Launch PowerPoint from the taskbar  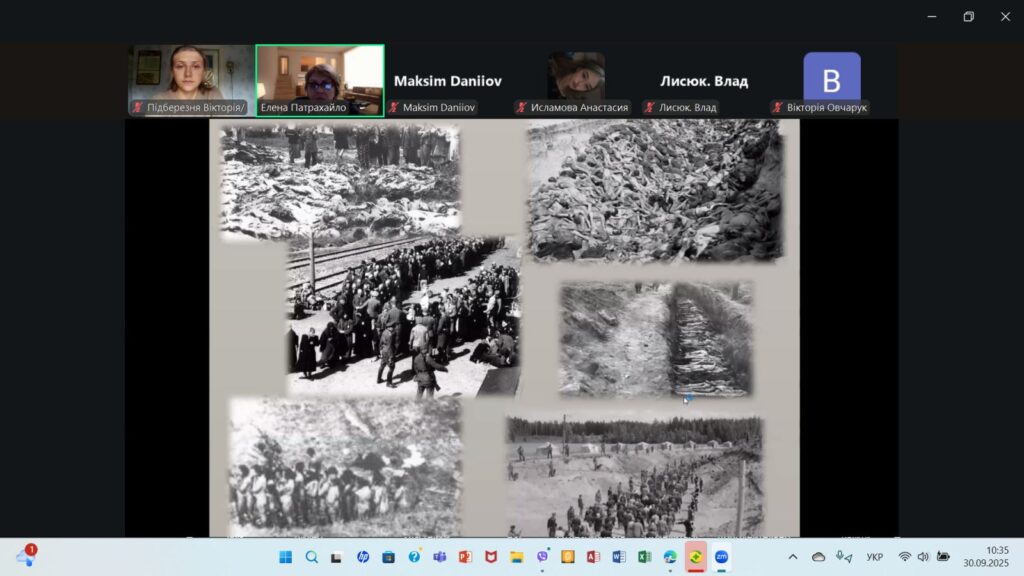pyautogui.click(x=465, y=557)
